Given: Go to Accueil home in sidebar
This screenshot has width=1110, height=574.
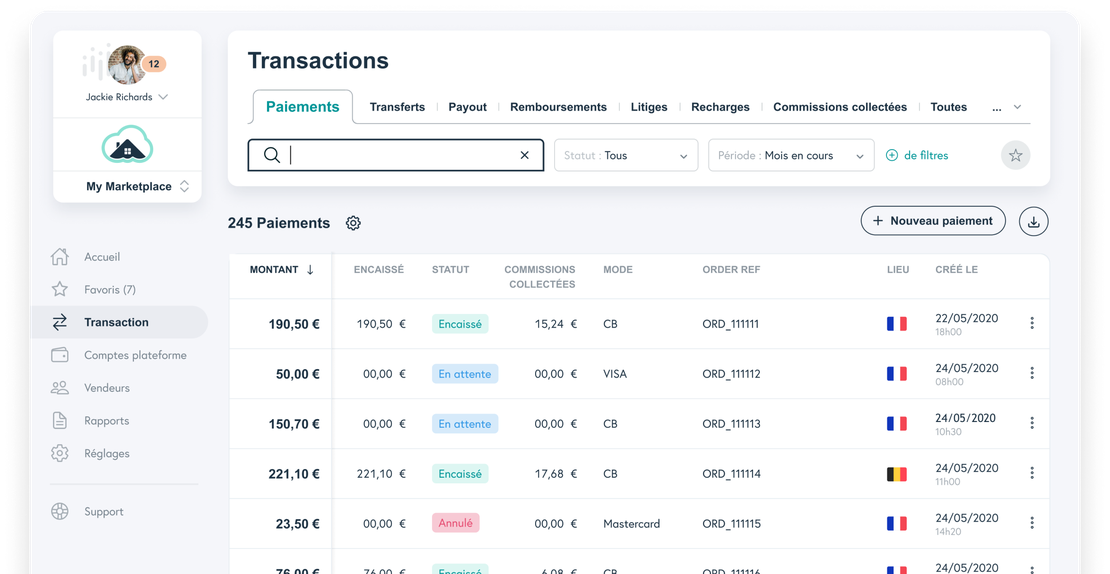Looking at the screenshot, I should (x=101, y=257).
